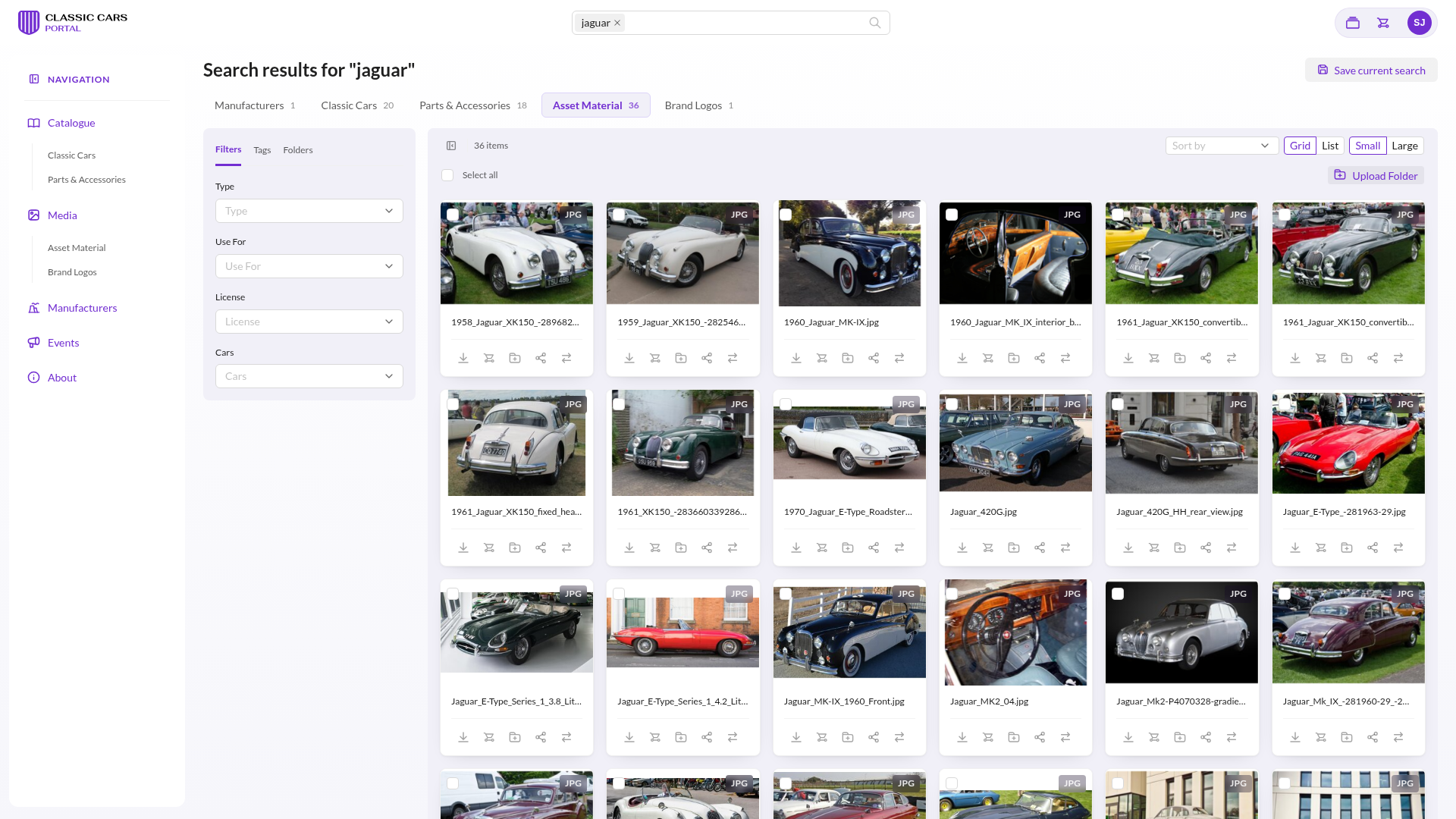The width and height of the screenshot is (1456, 819).
Task: Switch to List view
Action: (x=1330, y=146)
